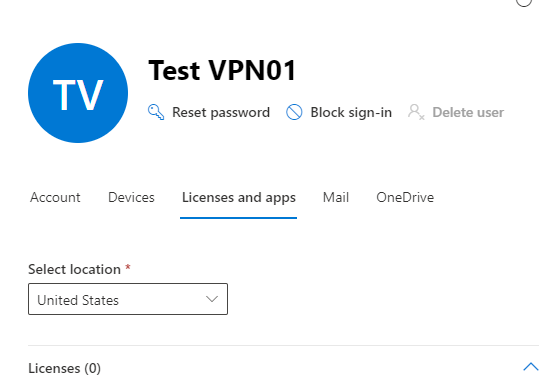This screenshot has width=547, height=381.
Task: Click the Test VPN01 user name heading
Action: click(222, 70)
